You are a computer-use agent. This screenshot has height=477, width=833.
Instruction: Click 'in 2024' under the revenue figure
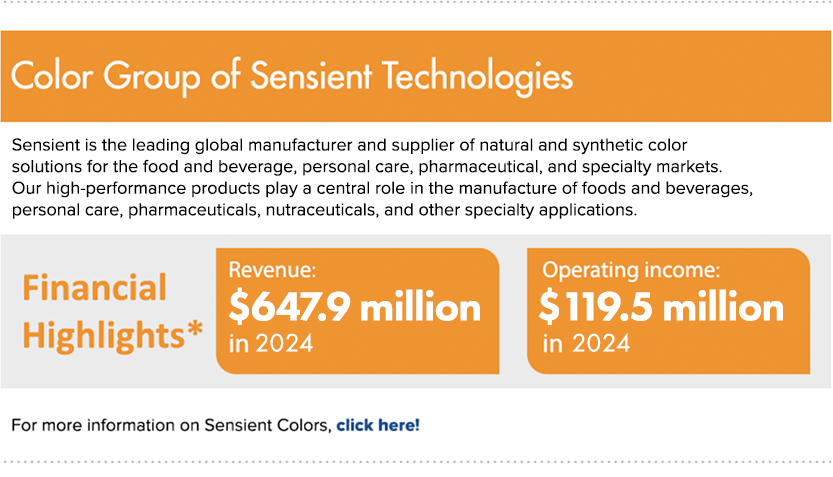tap(271, 344)
